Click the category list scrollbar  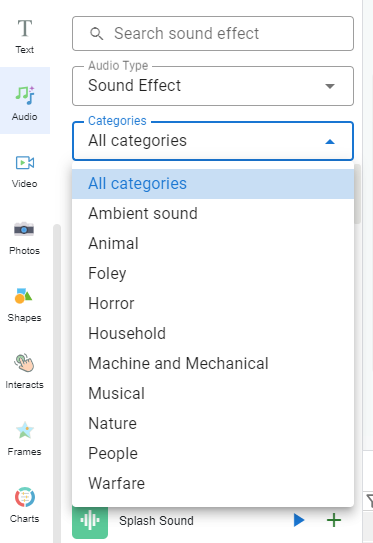pos(357,194)
